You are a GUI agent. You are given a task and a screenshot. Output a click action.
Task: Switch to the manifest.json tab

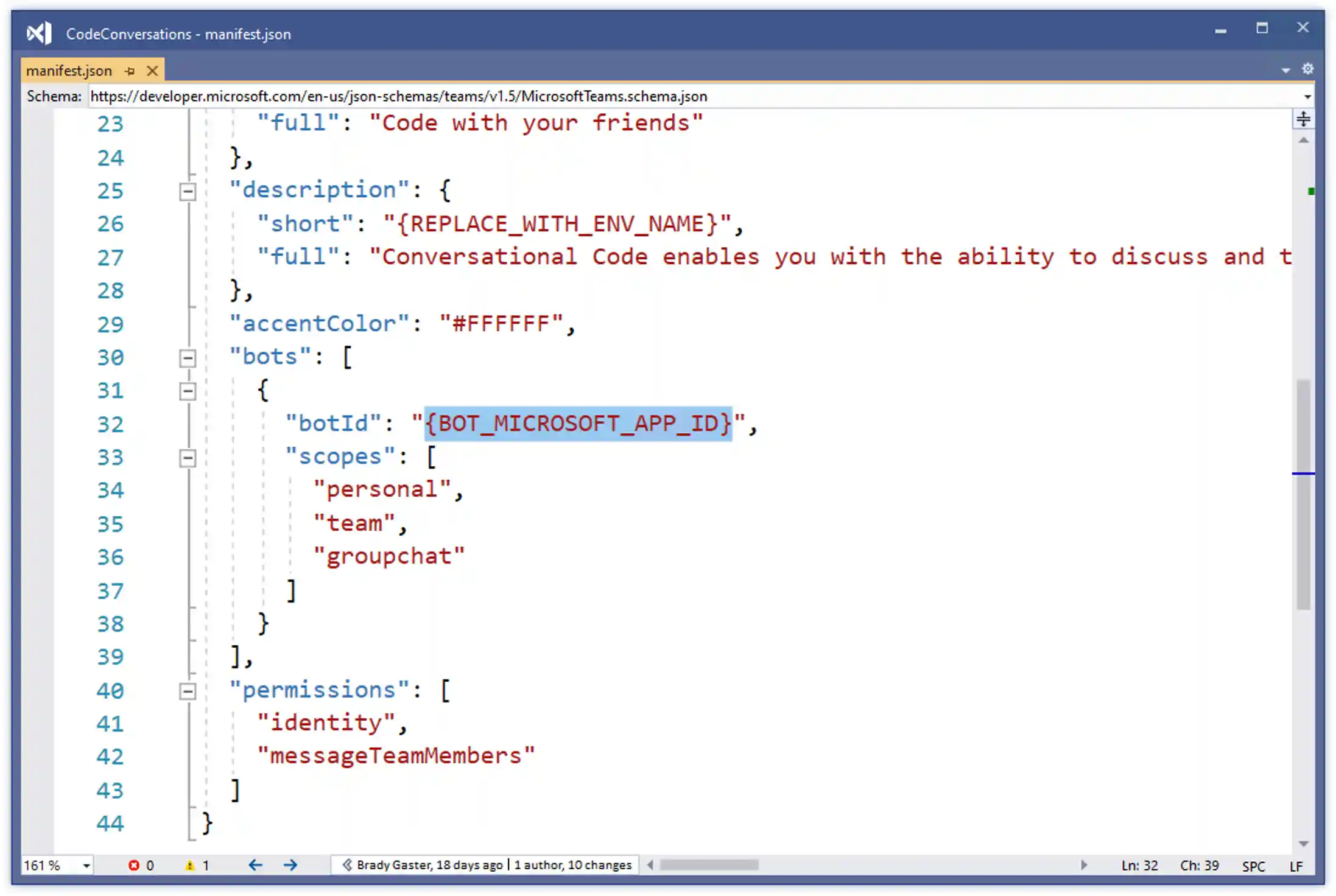click(69, 71)
